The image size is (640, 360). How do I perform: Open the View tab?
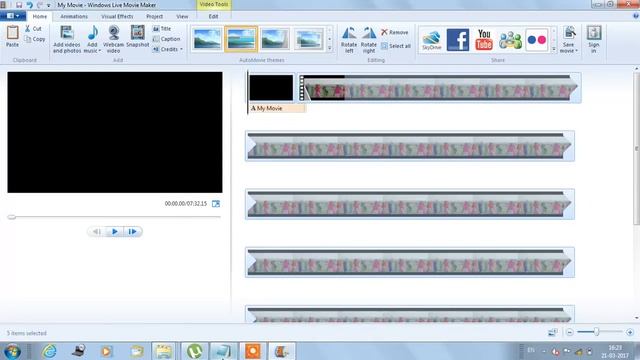(x=182, y=16)
